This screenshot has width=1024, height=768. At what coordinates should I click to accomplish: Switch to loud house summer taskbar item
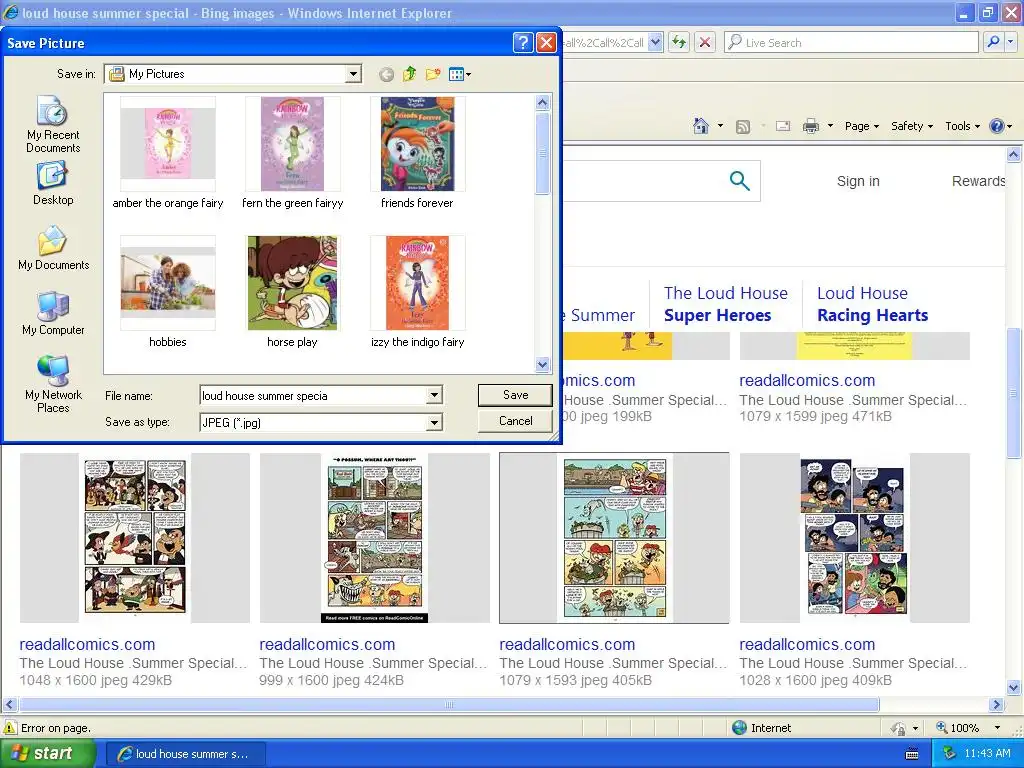(185, 754)
